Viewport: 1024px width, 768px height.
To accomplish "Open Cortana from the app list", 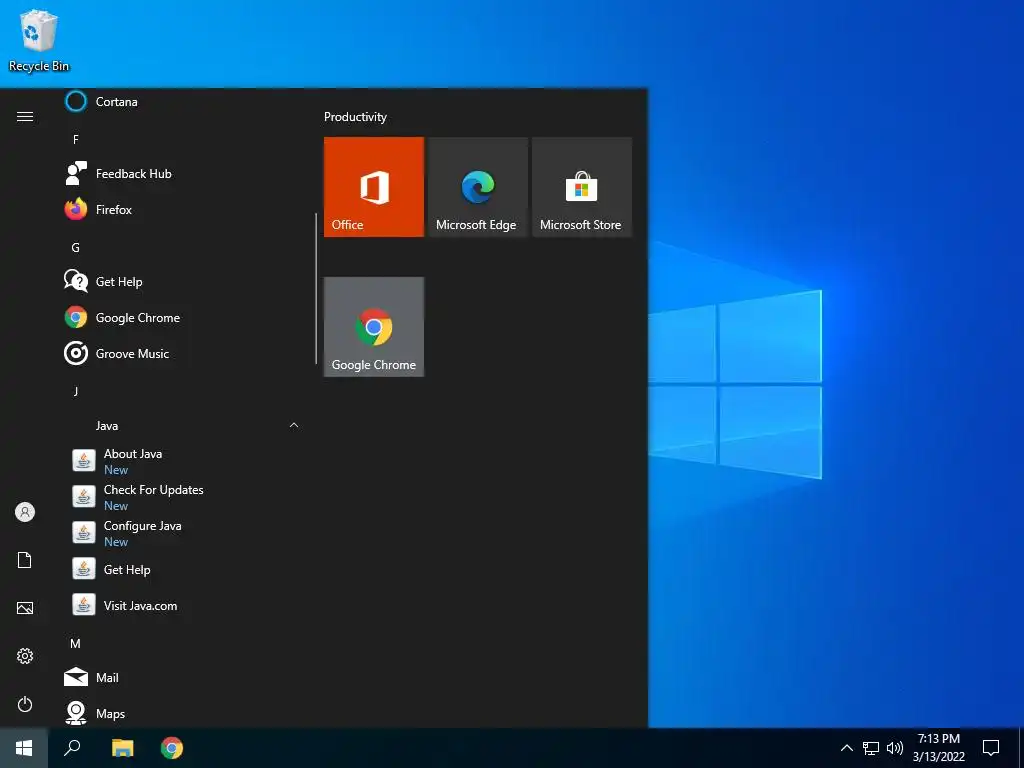I will [183, 102].
